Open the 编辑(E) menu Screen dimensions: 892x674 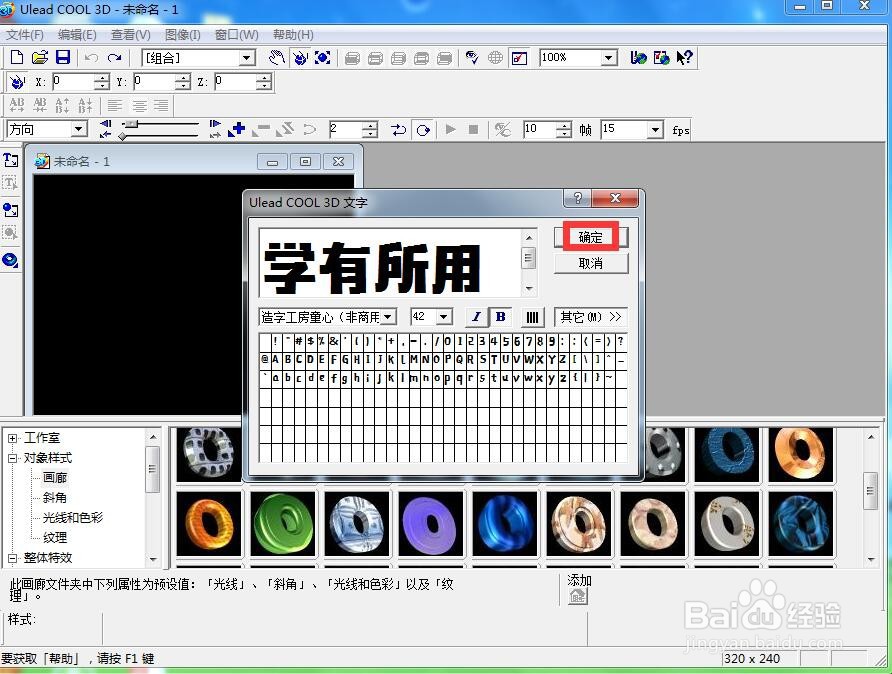[77, 35]
